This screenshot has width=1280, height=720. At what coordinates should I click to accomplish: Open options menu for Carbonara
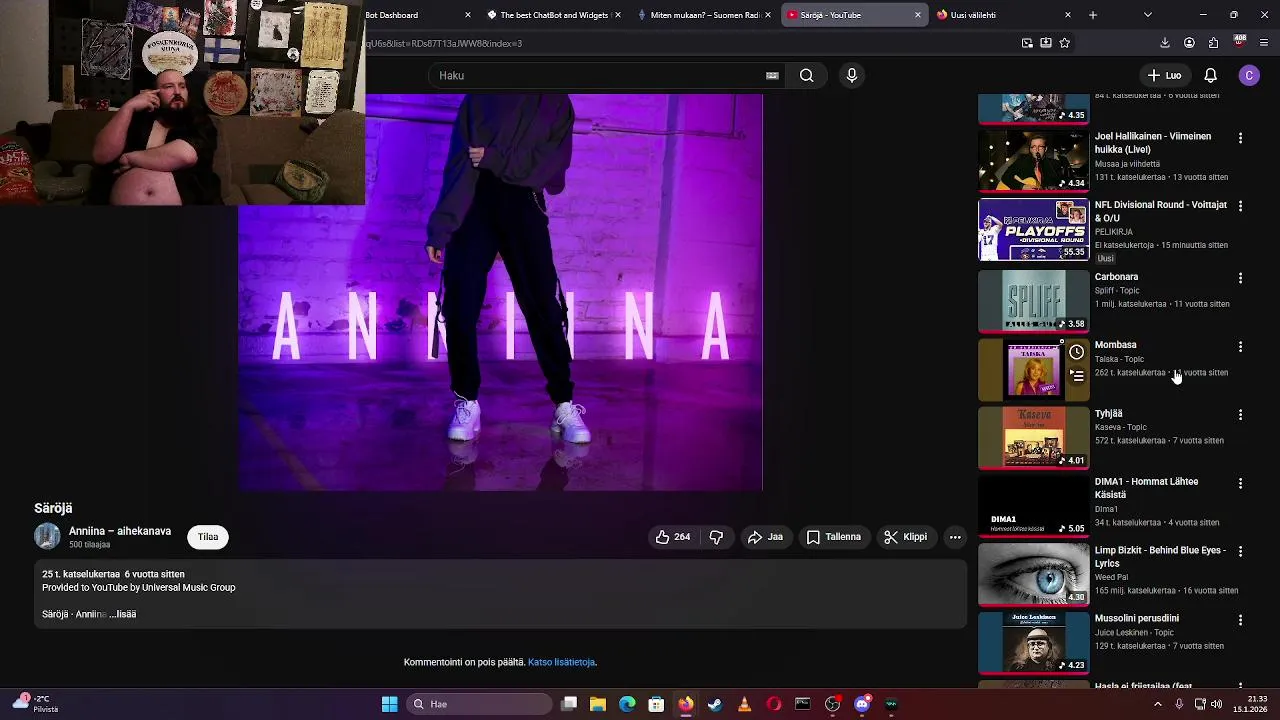pyautogui.click(x=1240, y=278)
